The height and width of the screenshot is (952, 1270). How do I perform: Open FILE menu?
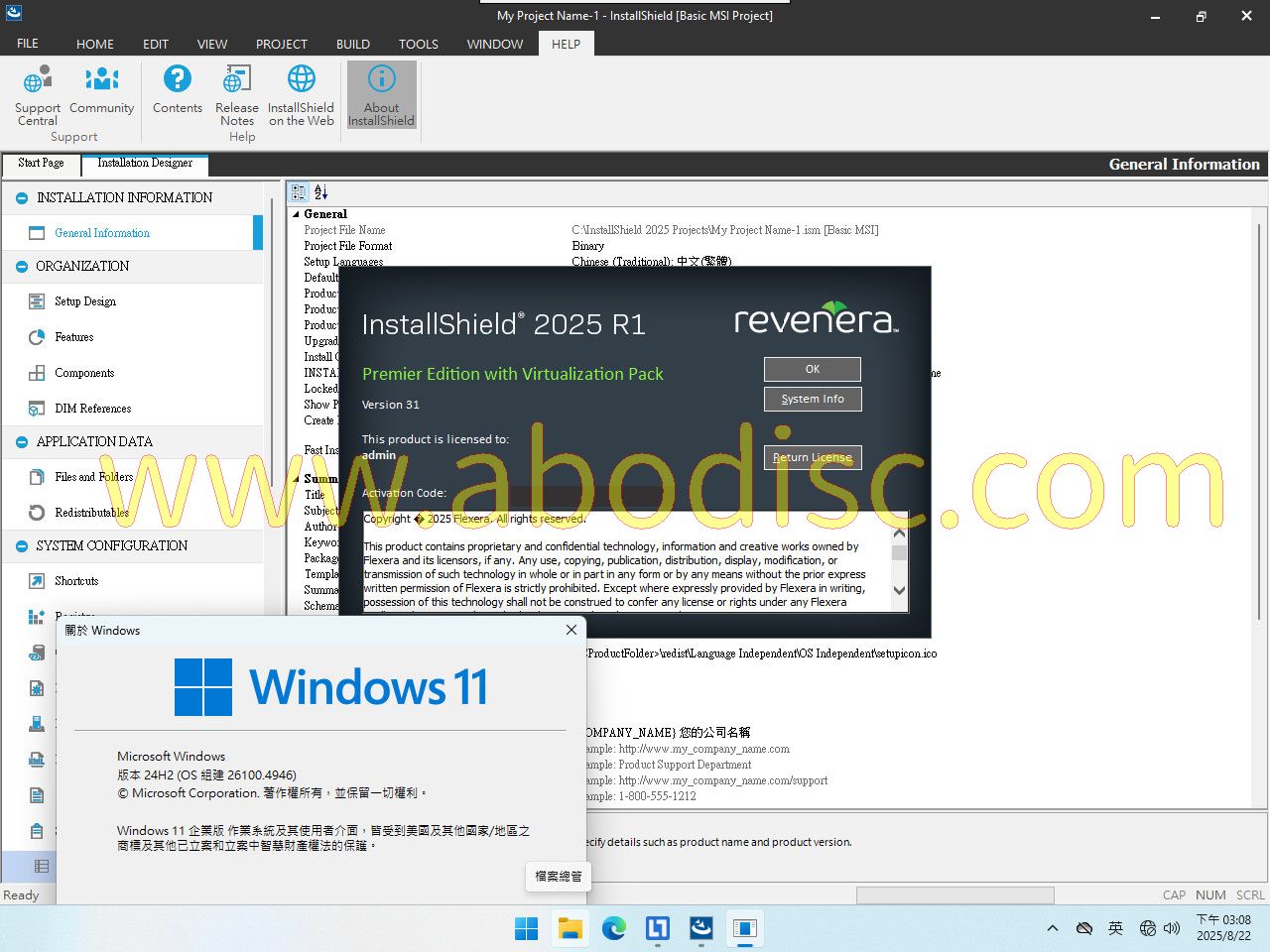28,44
